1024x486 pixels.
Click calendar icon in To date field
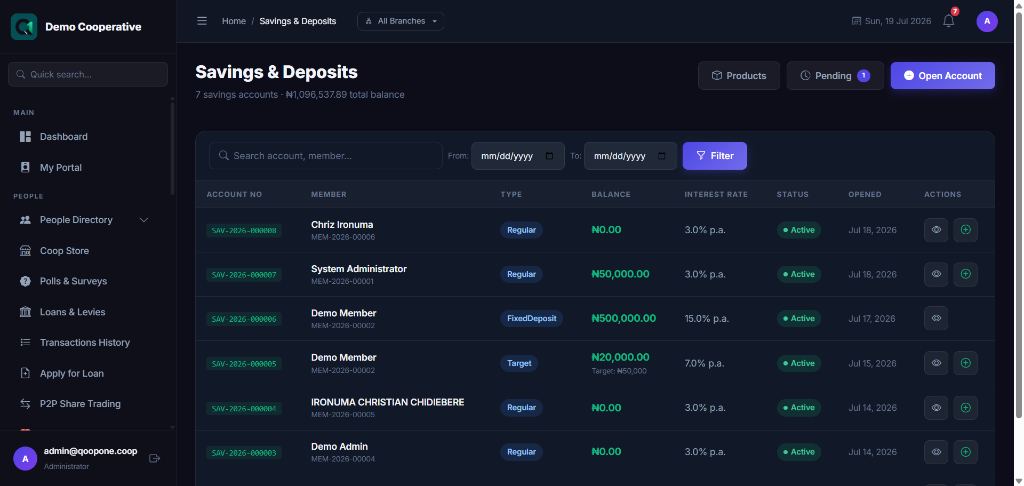[662, 156]
